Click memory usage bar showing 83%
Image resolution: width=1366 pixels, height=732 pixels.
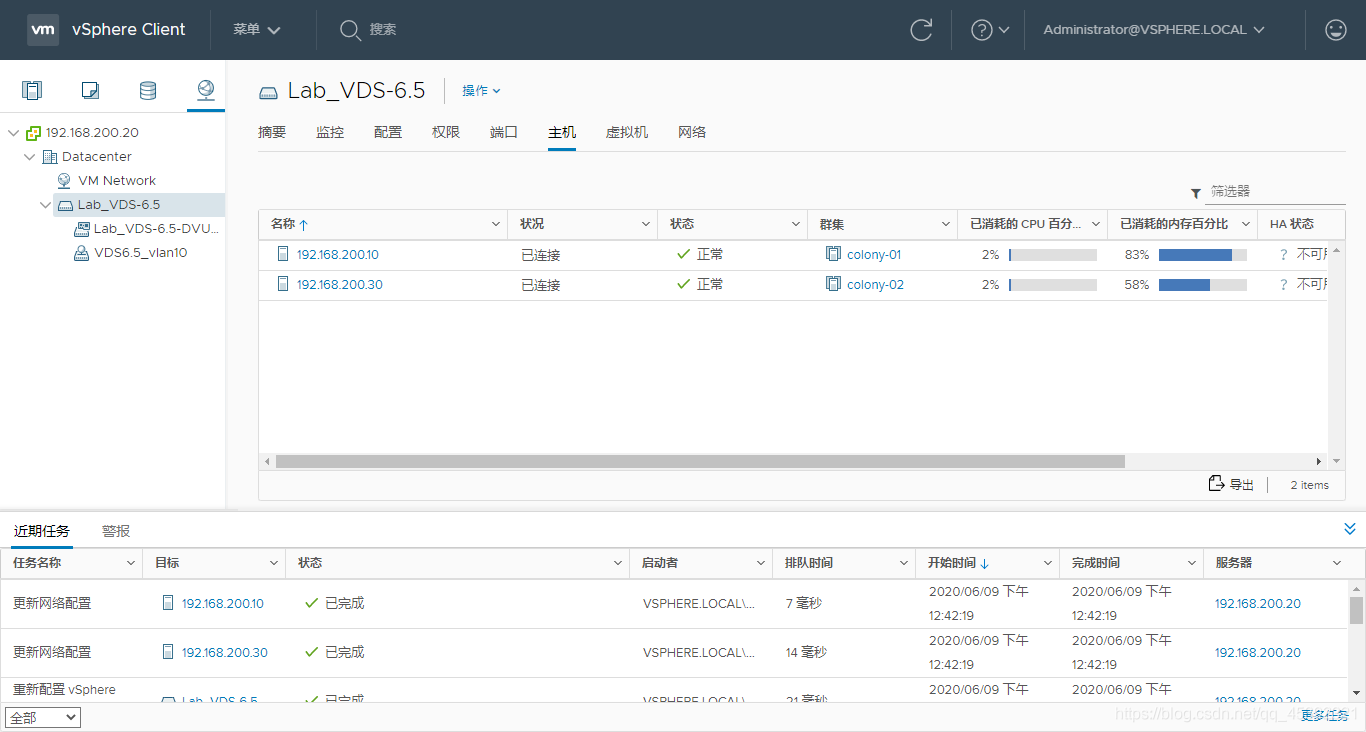point(1203,255)
